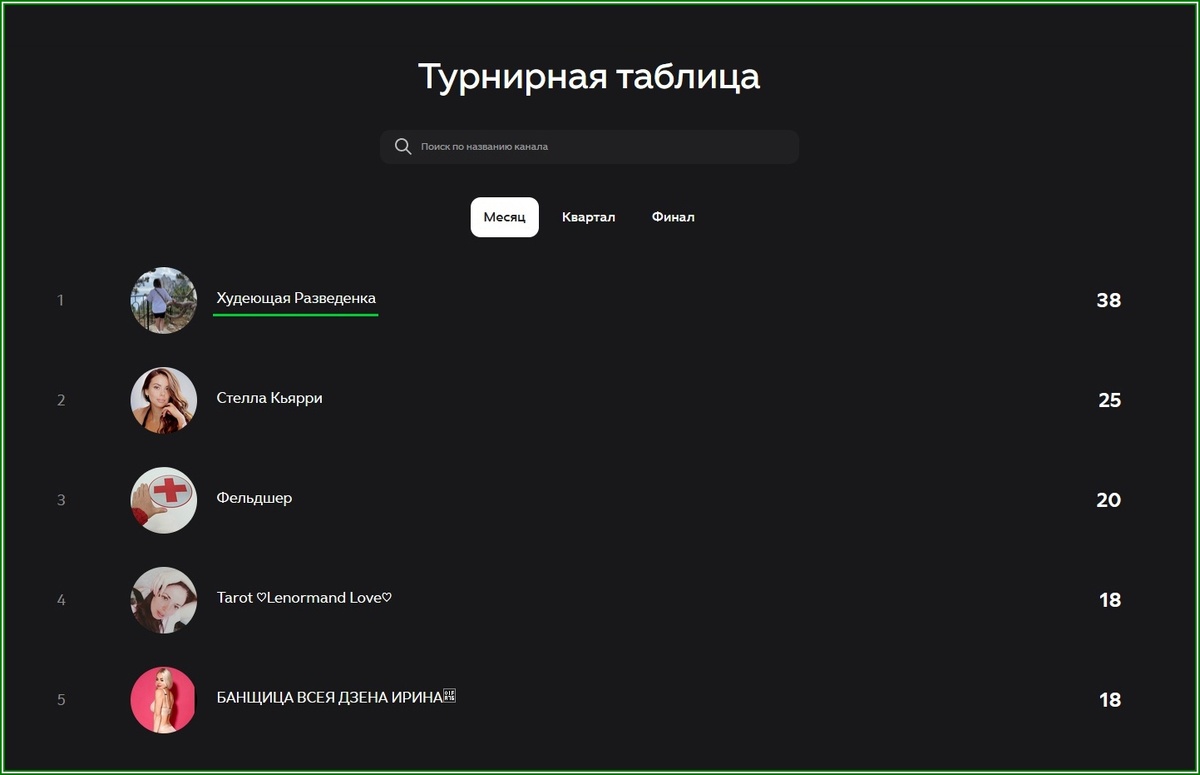Open the Стелла Кьярри channel link

(x=269, y=398)
